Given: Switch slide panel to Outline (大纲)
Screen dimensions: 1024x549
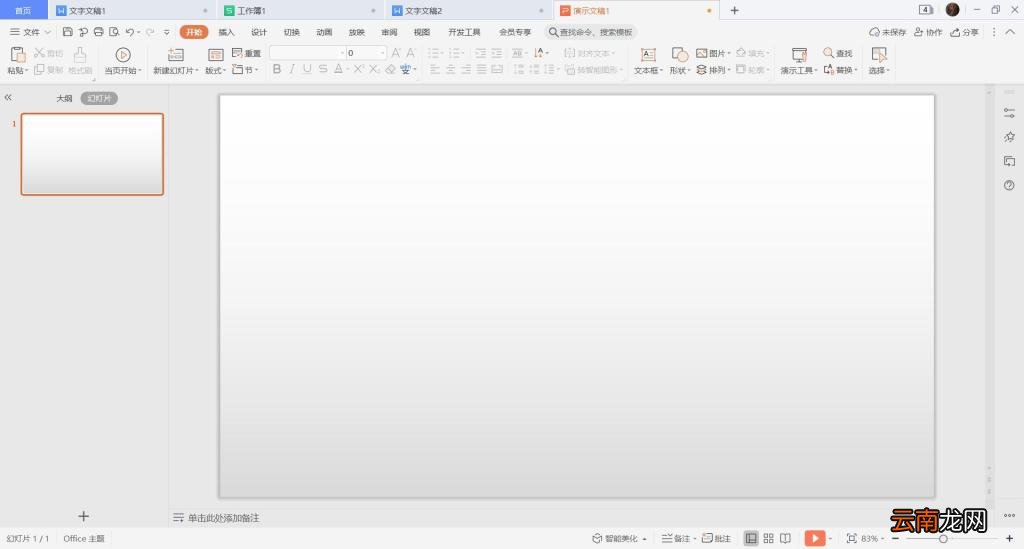Looking at the screenshot, I should (64, 98).
